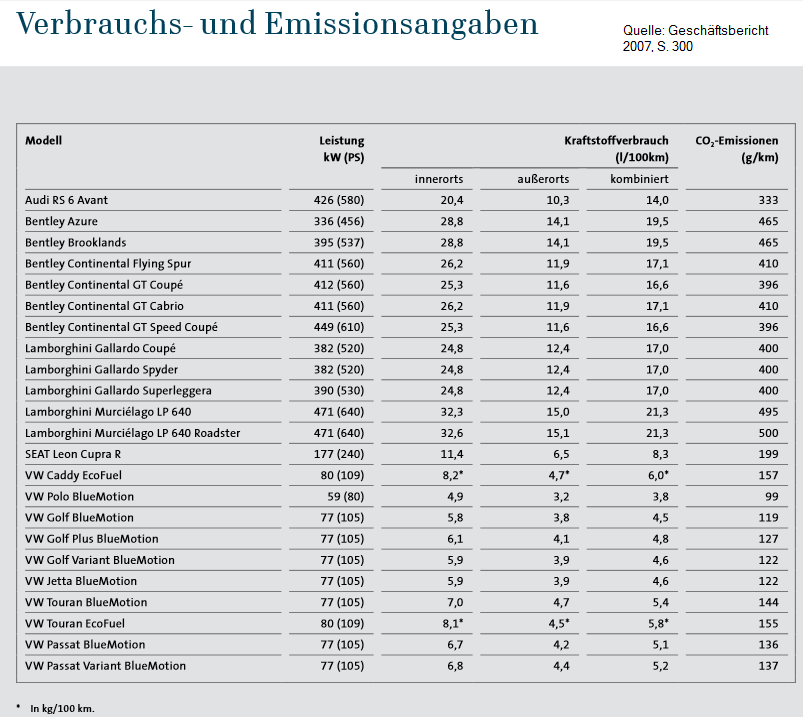Viewport: 803px width, 717px height.
Task: Select the CO2 value '144'
Action: click(x=768, y=602)
